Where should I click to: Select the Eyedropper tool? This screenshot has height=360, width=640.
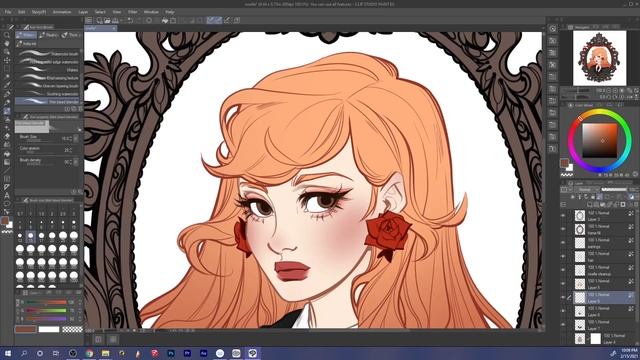[x=7, y=85]
